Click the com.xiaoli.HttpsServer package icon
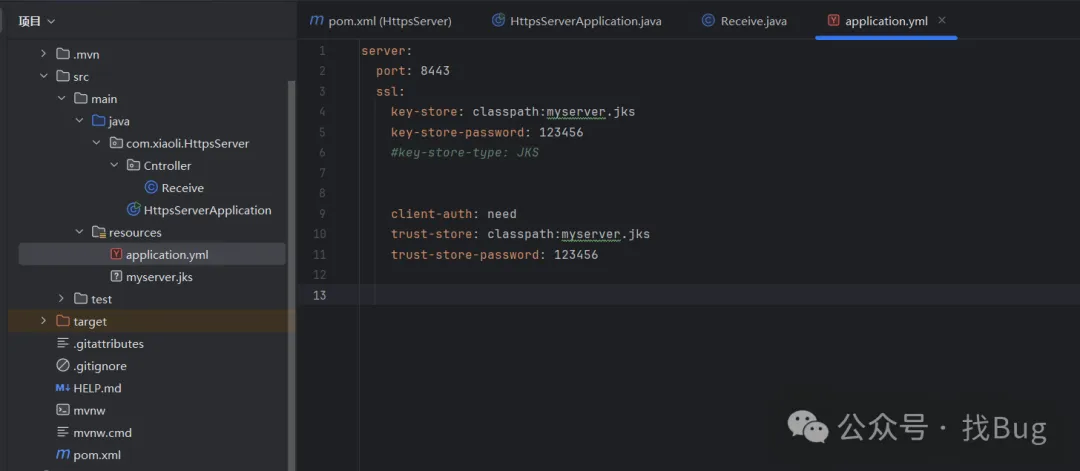 [116, 143]
